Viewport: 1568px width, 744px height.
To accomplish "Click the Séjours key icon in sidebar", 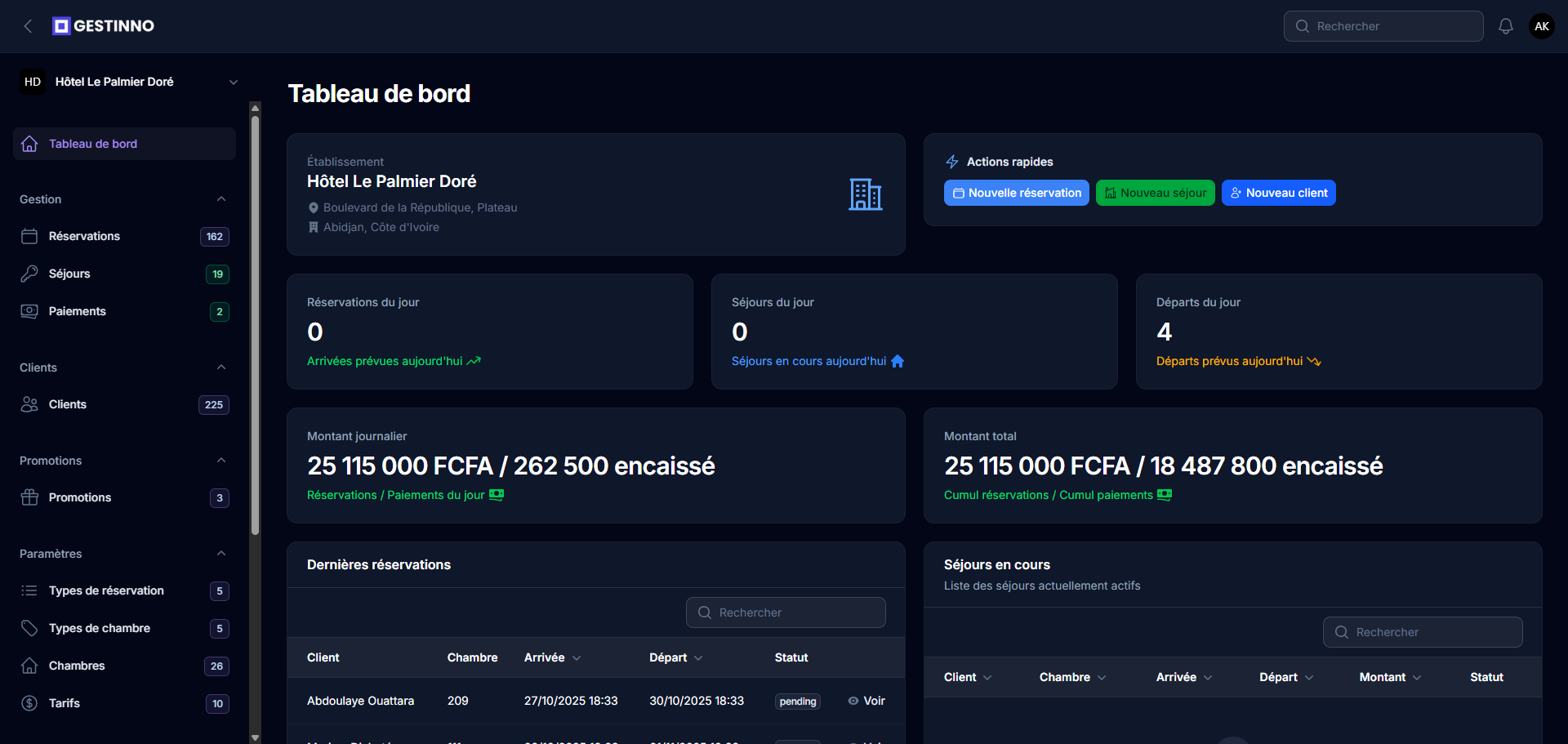I will pos(29,274).
